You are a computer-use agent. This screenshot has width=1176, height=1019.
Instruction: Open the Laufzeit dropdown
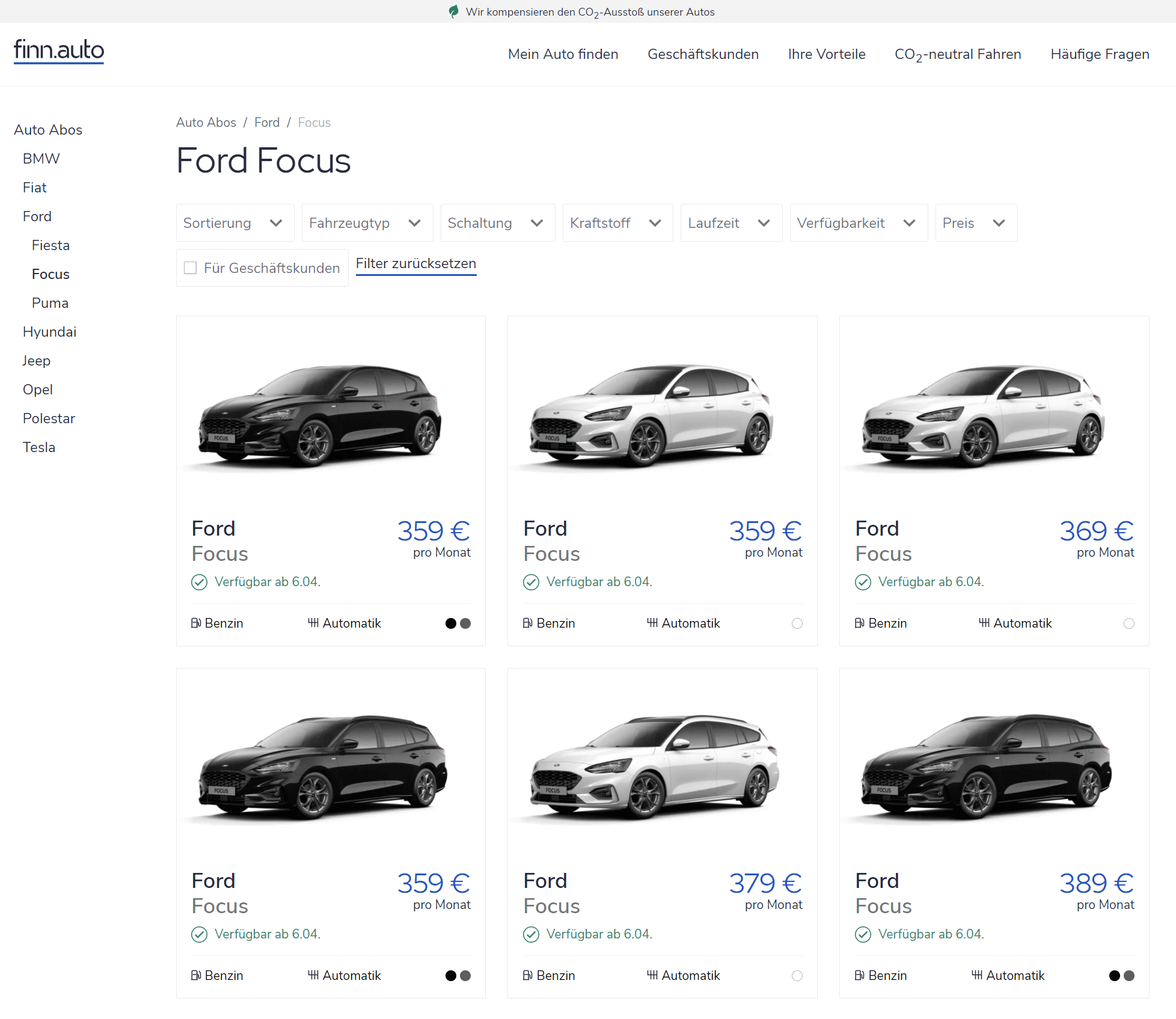click(x=731, y=223)
